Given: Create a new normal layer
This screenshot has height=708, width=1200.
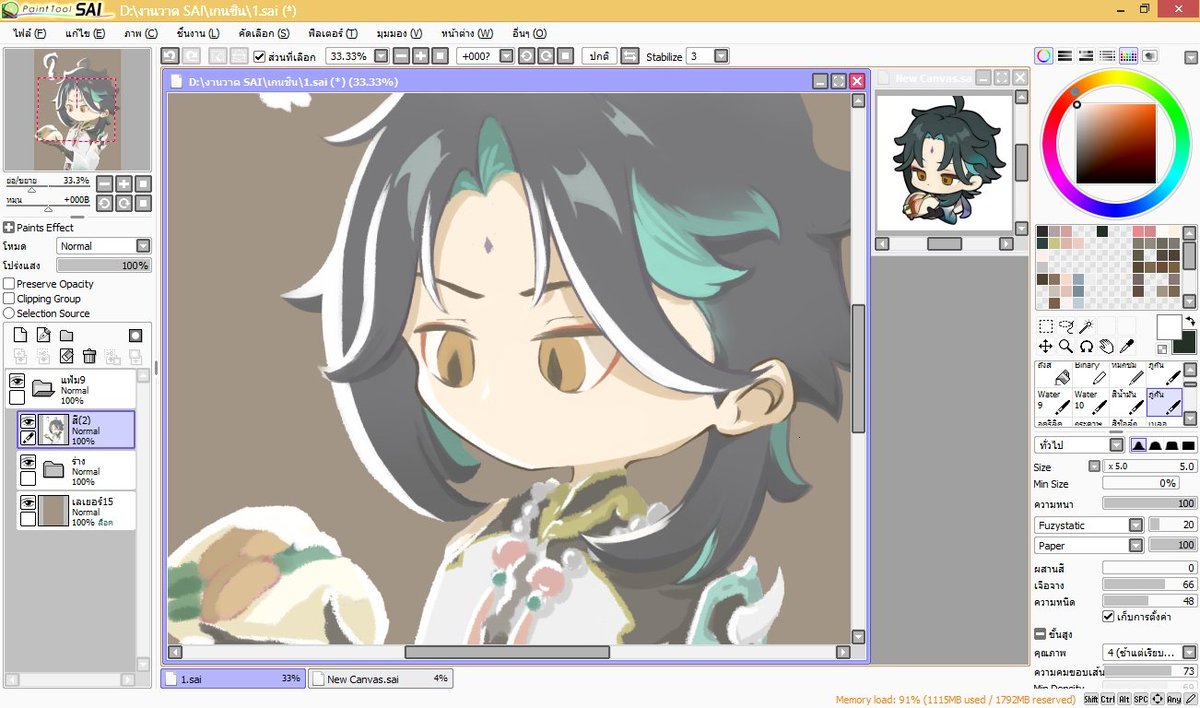Looking at the screenshot, I should pos(19,336).
